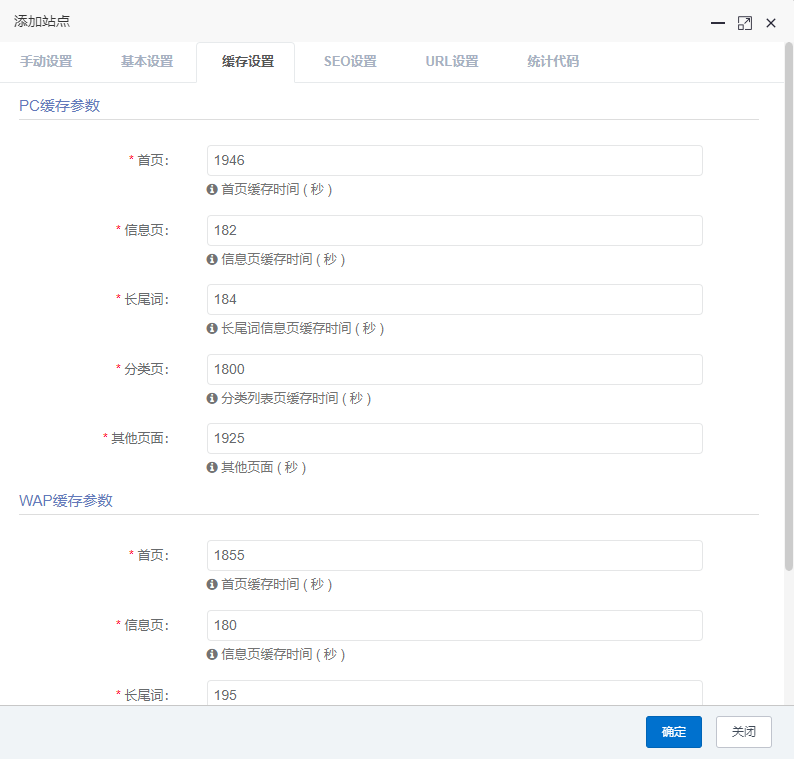This screenshot has height=759, width=794.
Task: Click info icon under WAP 信息页 field
Action: [212, 654]
